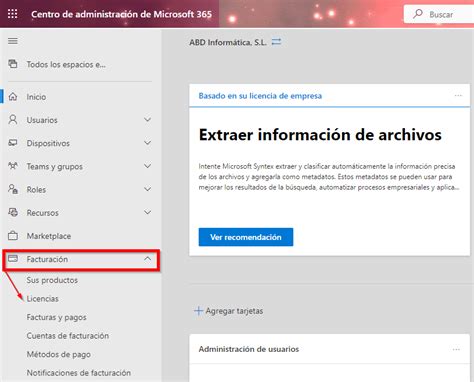Open Sus productos under Facturación
The height and width of the screenshot is (382, 474).
[52, 280]
